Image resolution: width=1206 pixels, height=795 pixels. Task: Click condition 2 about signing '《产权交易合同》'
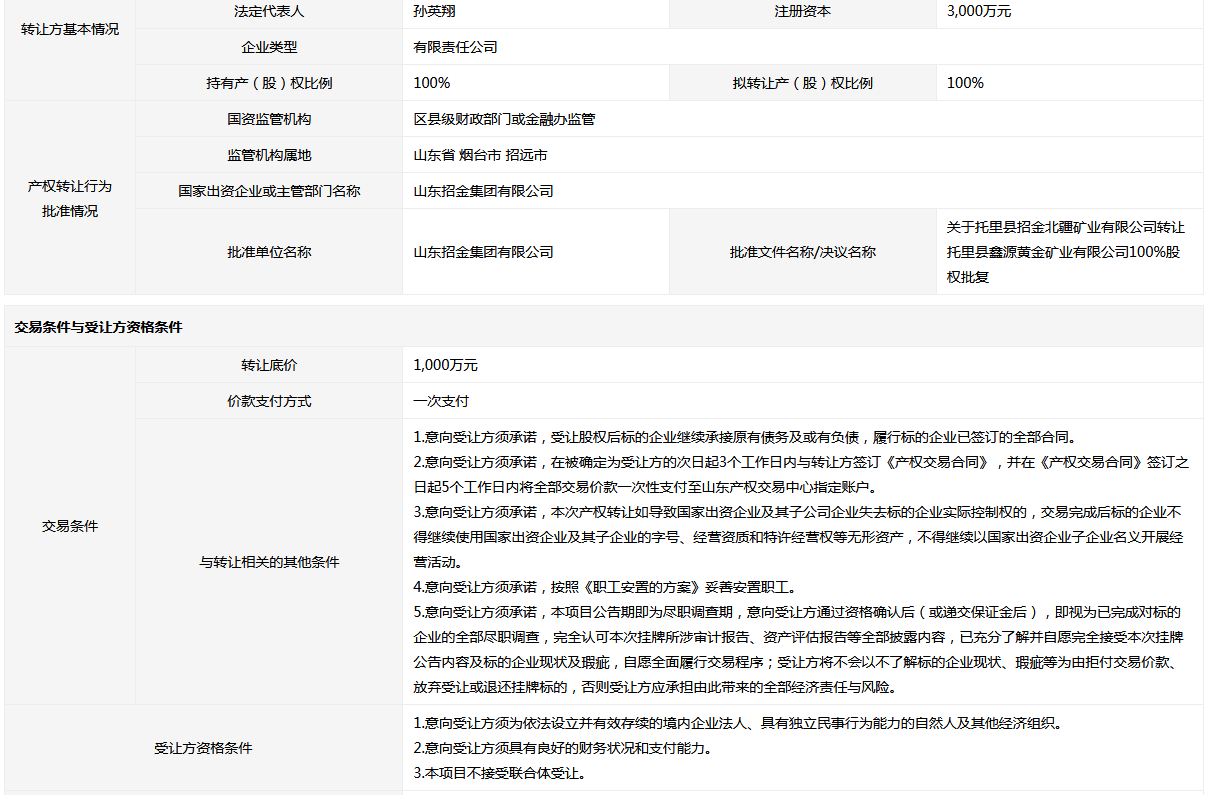[x=802, y=474]
